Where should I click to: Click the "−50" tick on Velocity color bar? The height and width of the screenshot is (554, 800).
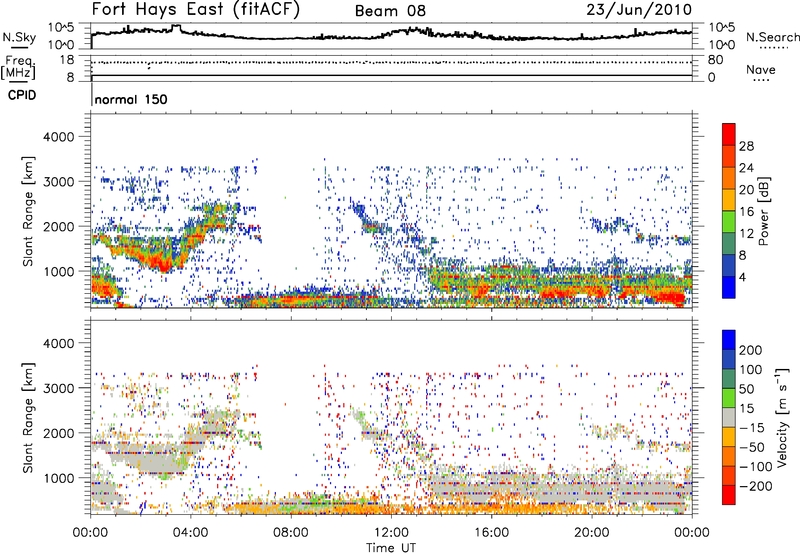(x=753, y=447)
